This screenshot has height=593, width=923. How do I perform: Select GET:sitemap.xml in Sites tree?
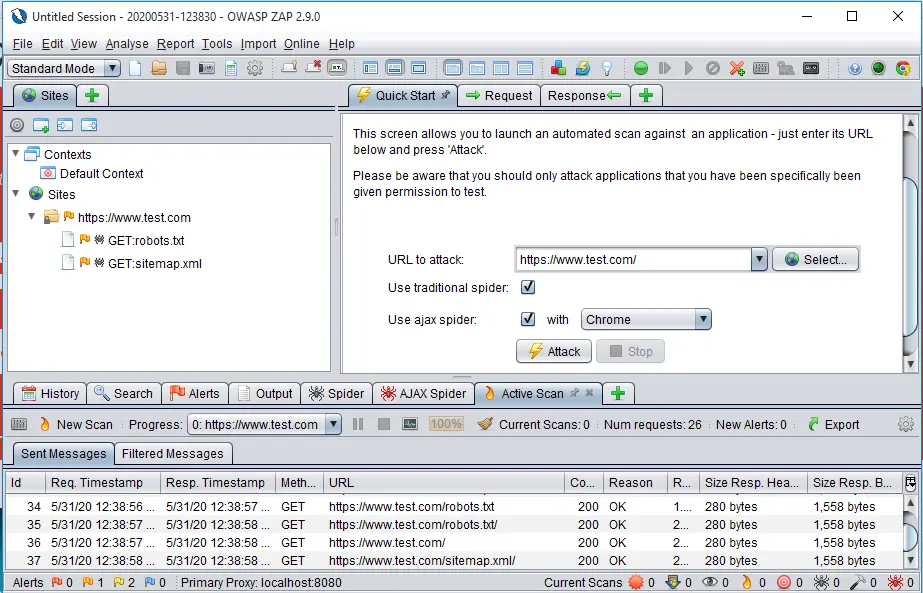coord(155,263)
